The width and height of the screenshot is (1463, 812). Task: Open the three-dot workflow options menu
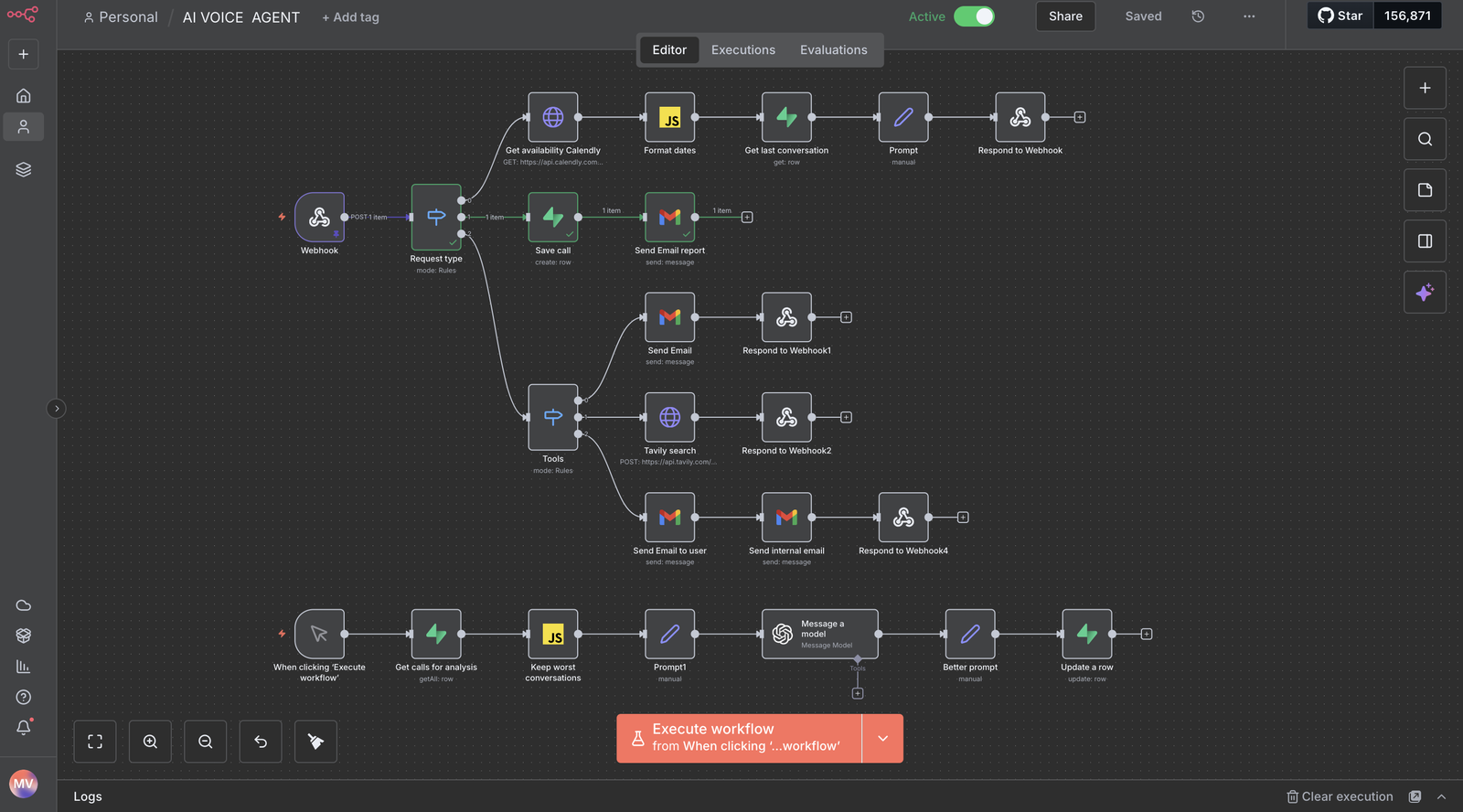click(1249, 16)
